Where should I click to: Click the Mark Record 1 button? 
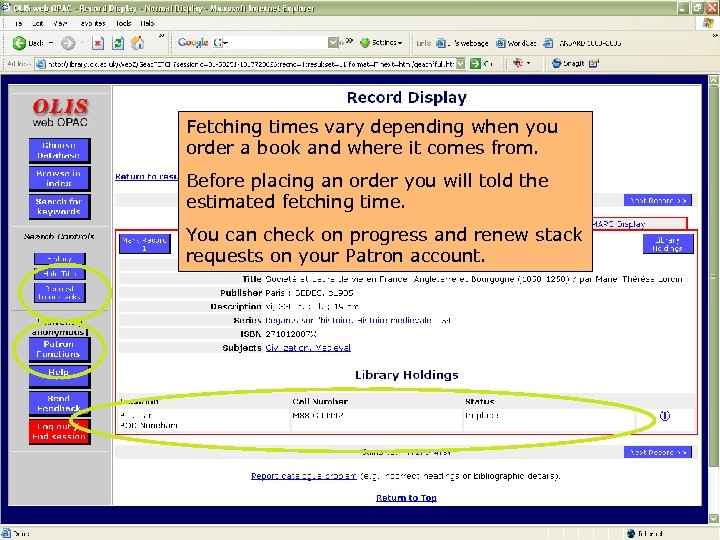145,244
